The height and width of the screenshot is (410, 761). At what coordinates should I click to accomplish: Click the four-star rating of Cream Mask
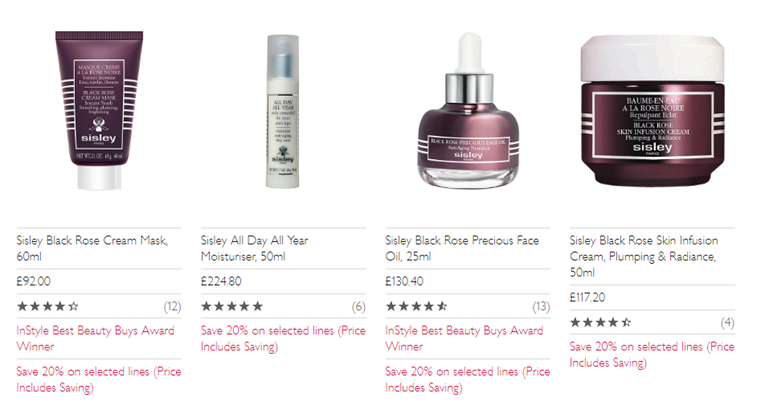coord(48,306)
